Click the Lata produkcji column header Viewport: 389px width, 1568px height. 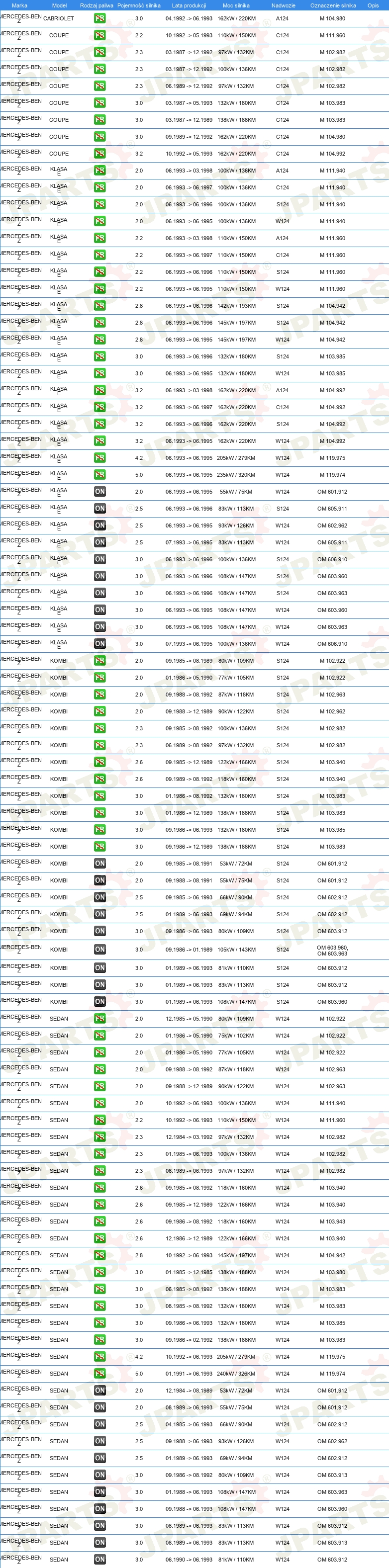(x=189, y=5)
